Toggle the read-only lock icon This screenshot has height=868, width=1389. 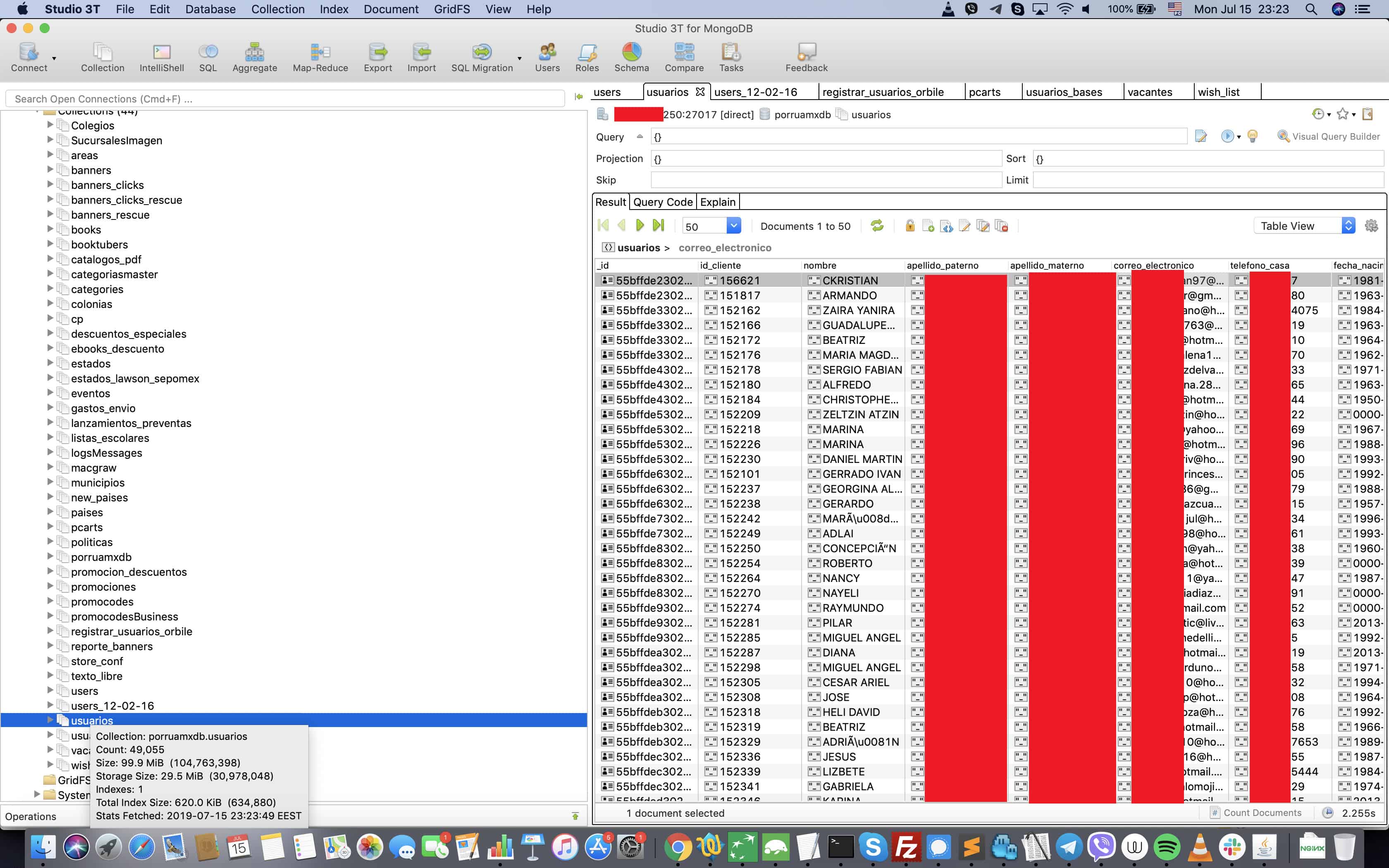910,226
